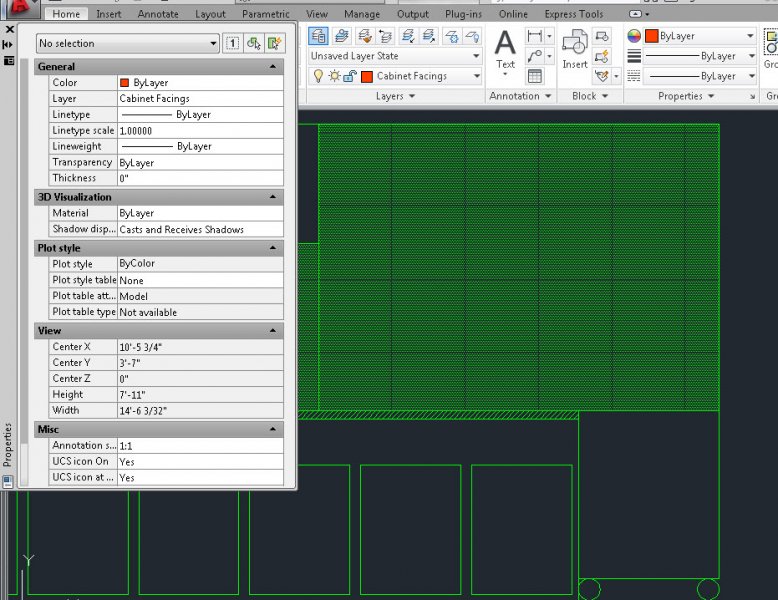778x600 pixels.
Task: Switch to the Parametric tab
Action: click(x=265, y=14)
